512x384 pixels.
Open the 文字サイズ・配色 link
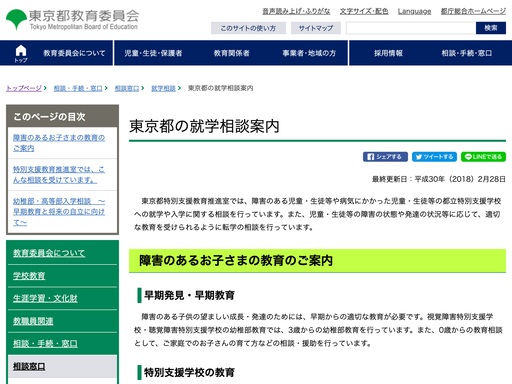pyautogui.click(x=364, y=11)
